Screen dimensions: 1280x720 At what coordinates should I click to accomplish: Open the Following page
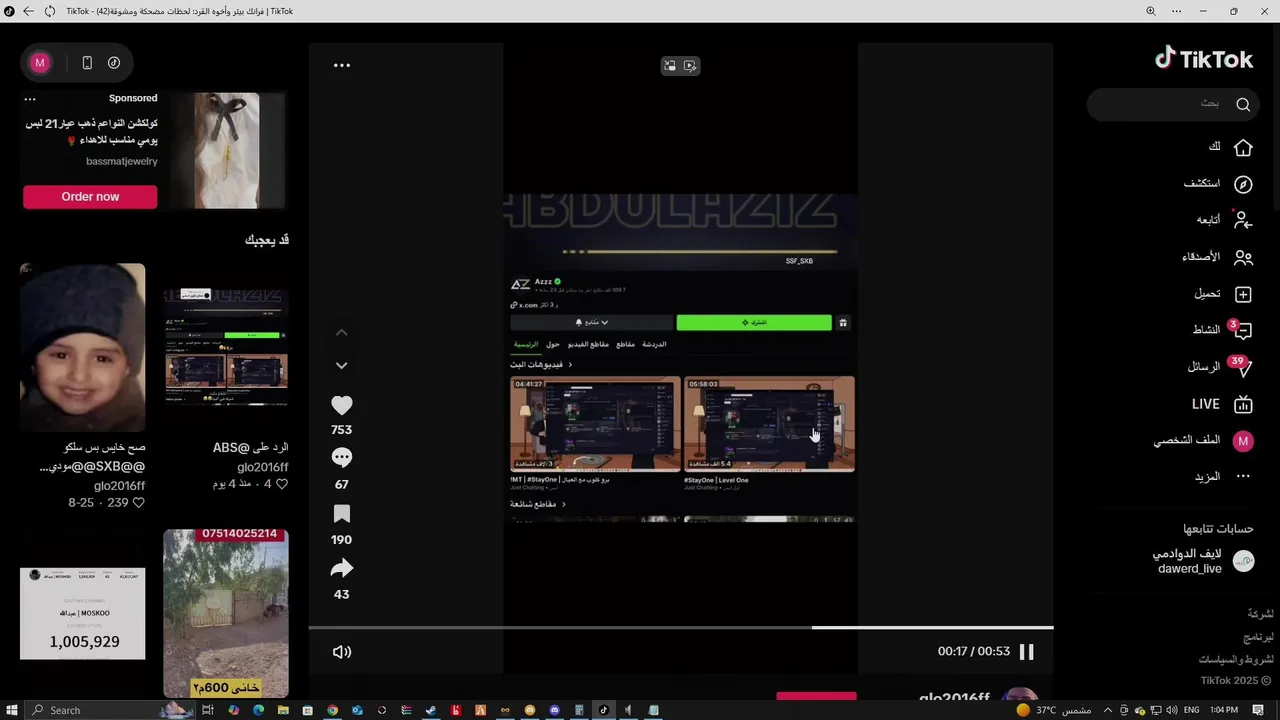1225,220
